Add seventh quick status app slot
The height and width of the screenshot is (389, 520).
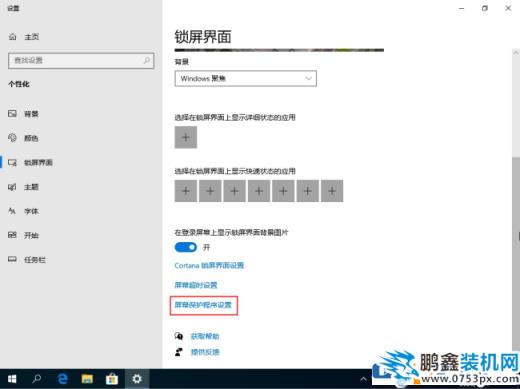pos(332,191)
